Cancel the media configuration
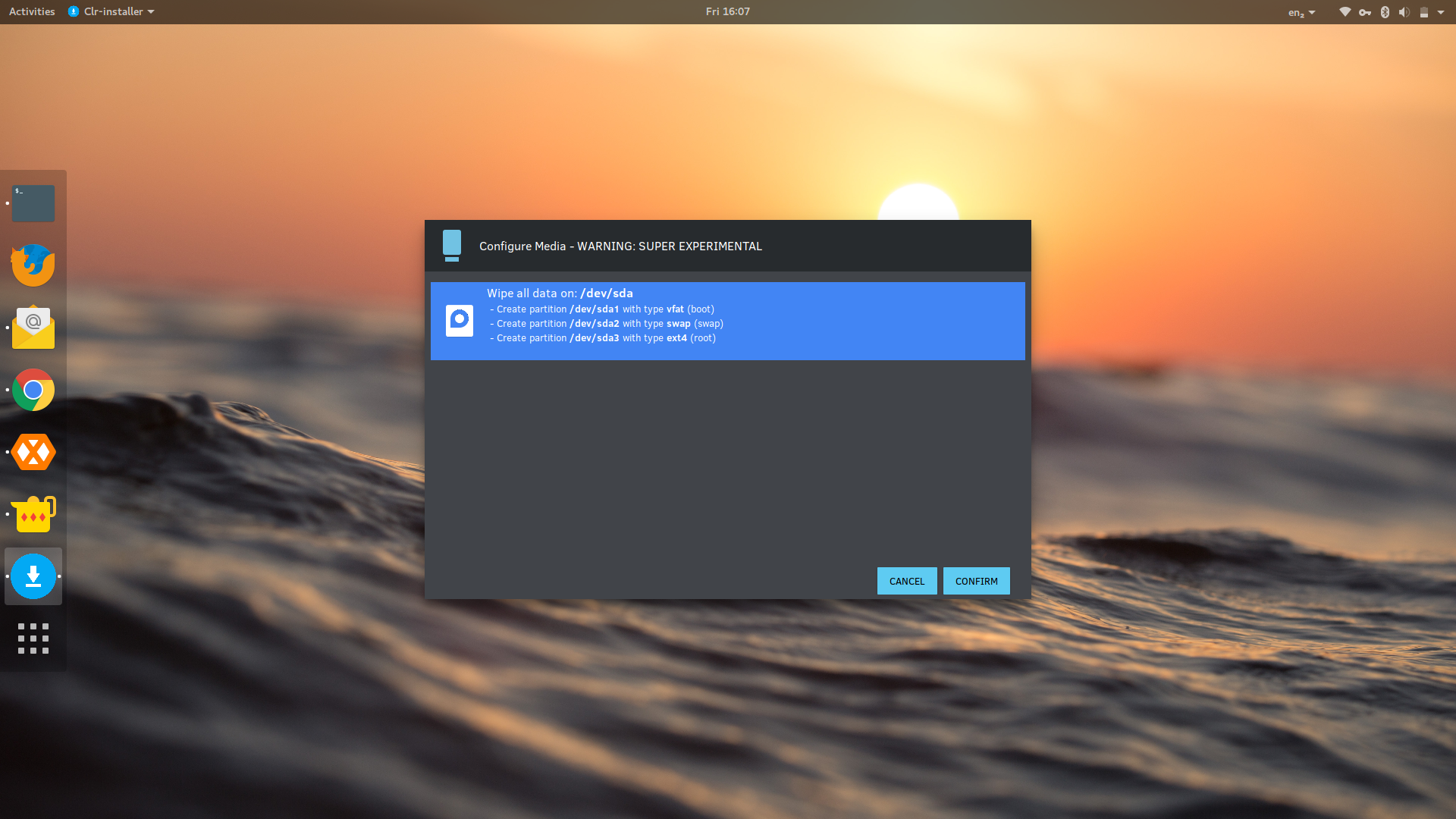 click(907, 581)
